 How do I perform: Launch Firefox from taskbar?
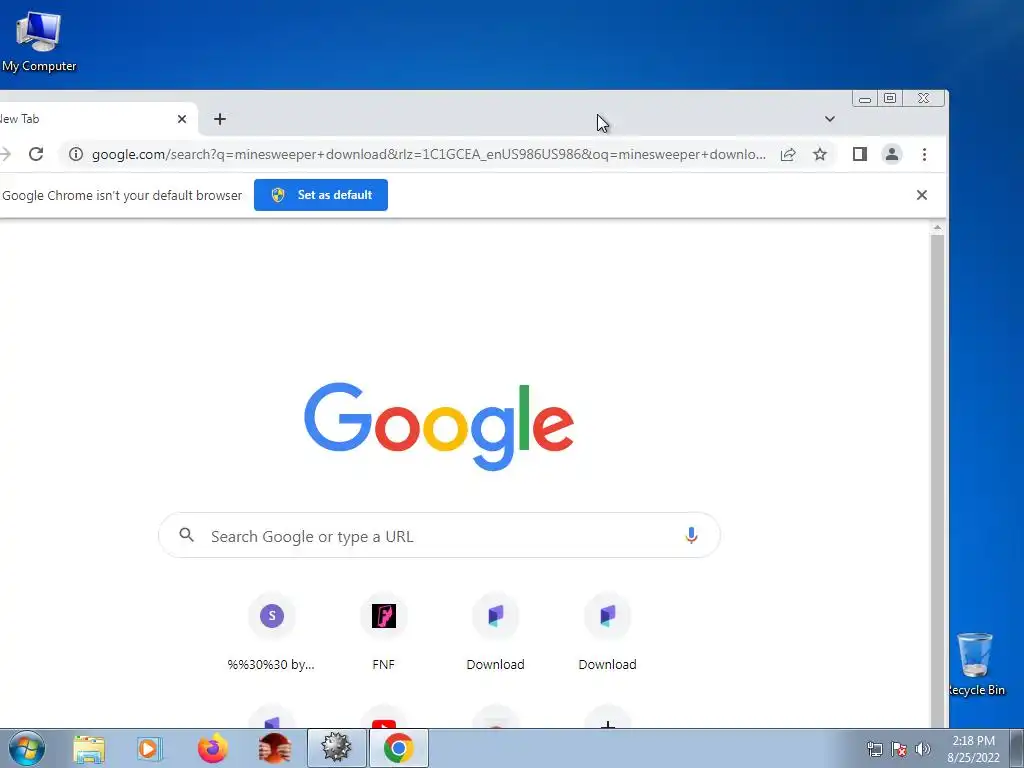213,748
